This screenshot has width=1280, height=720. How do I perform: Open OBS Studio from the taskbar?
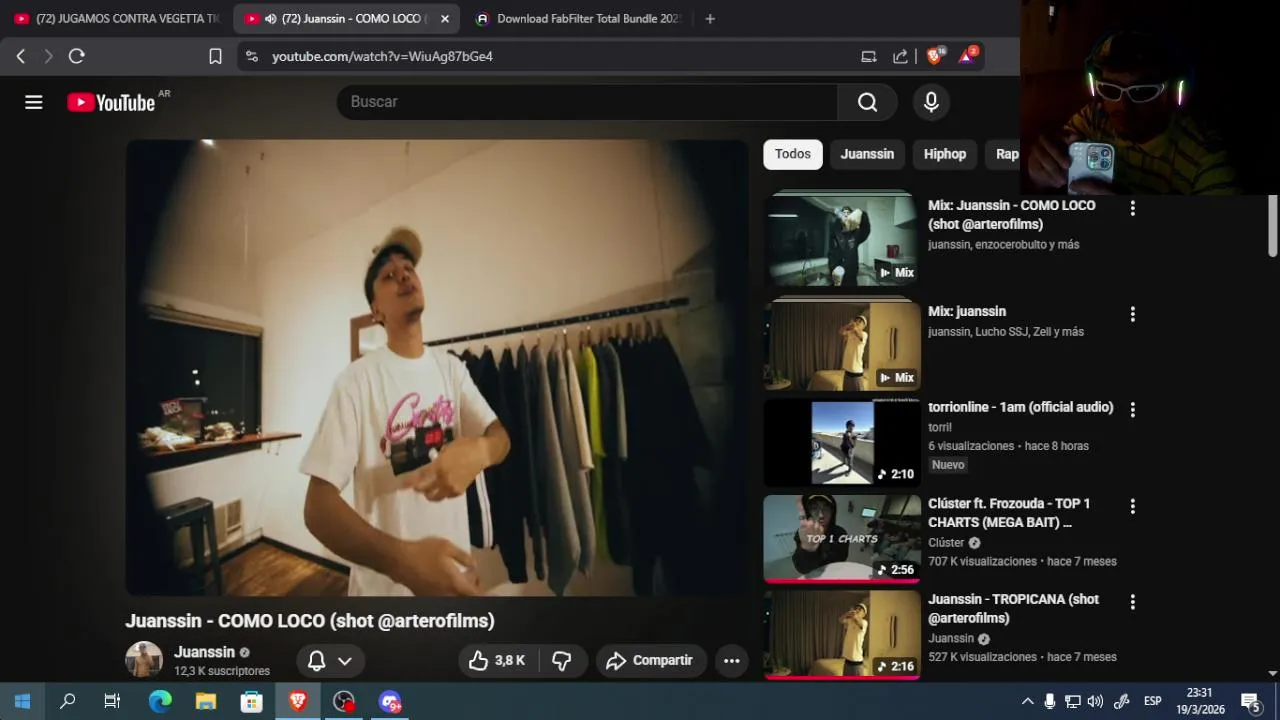(344, 702)
